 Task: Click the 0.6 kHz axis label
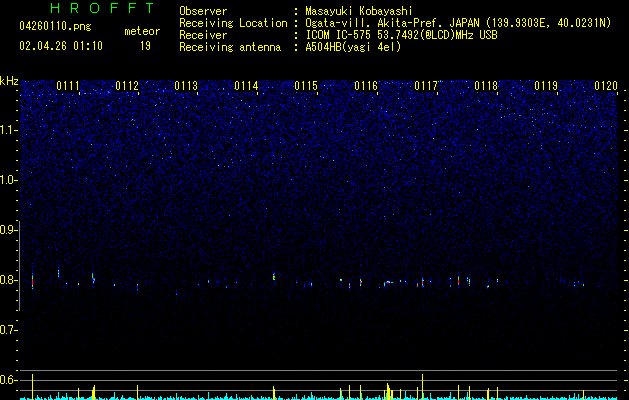click(x=9, y=380)
